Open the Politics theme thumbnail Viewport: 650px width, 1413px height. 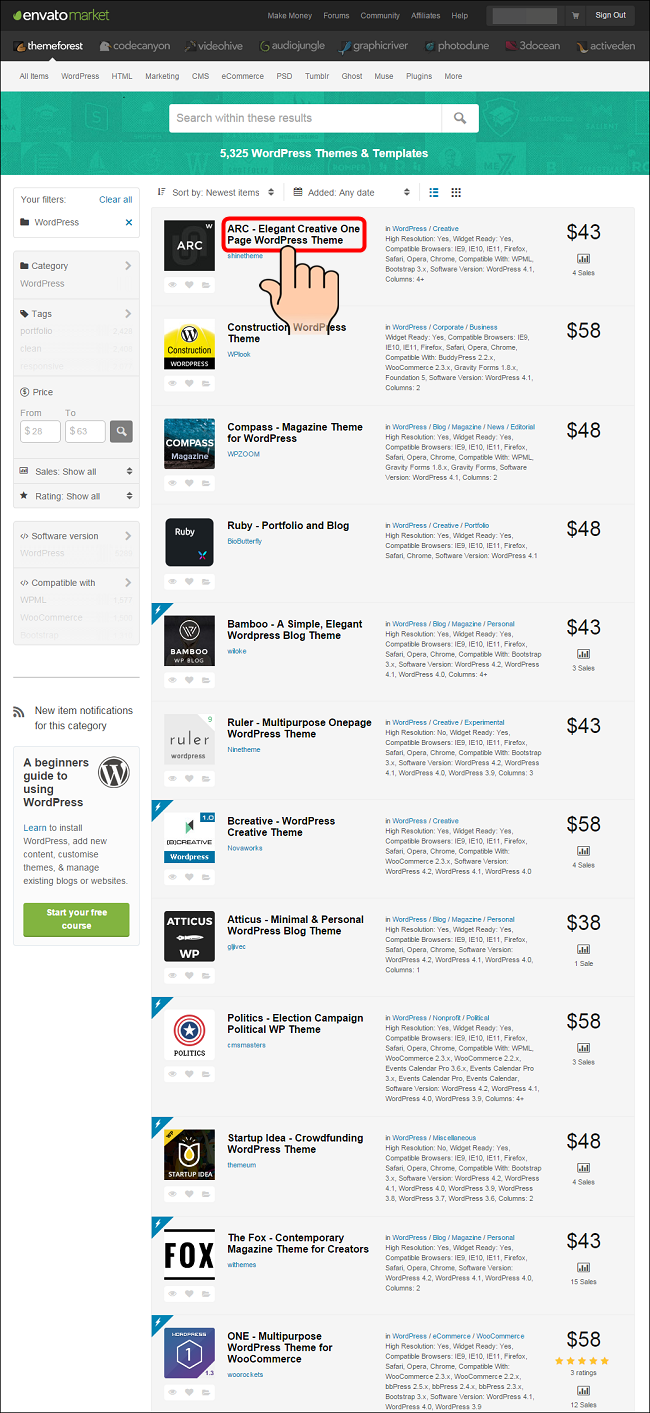pyautogui.click(x=189, y=1035)
